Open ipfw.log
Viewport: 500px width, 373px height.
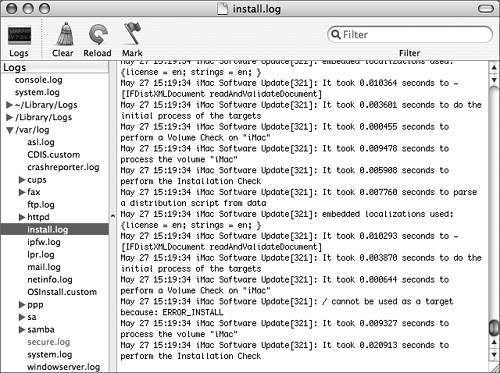(44, 242)
